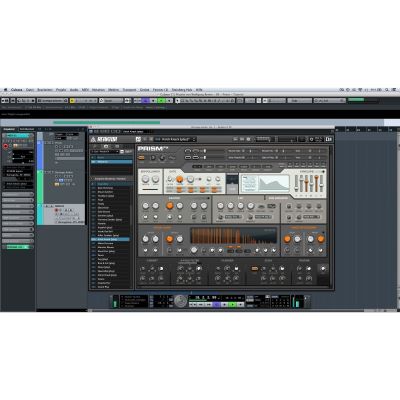This screenshot has width=400, height=400.
Task: Toggle the red record-enable button in the Inspector
Action: (6, 146)
